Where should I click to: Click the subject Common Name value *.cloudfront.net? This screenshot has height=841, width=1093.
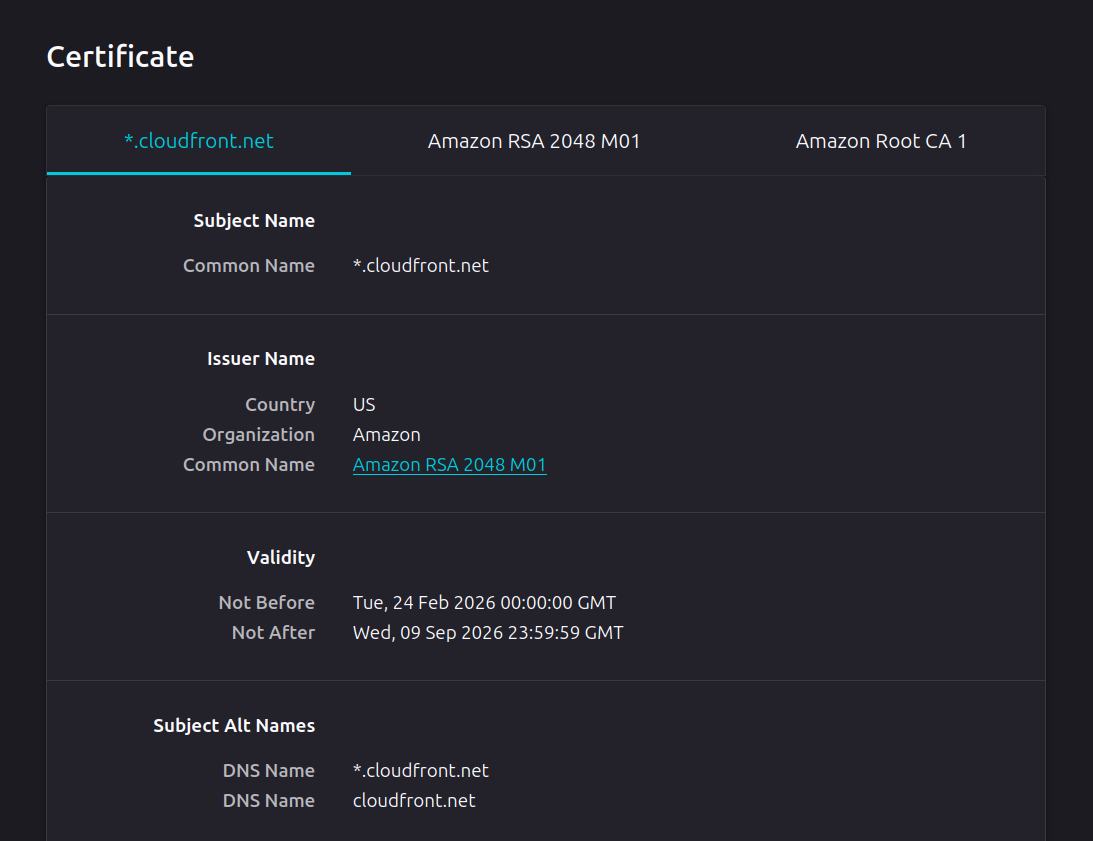[x=420, y=266]
